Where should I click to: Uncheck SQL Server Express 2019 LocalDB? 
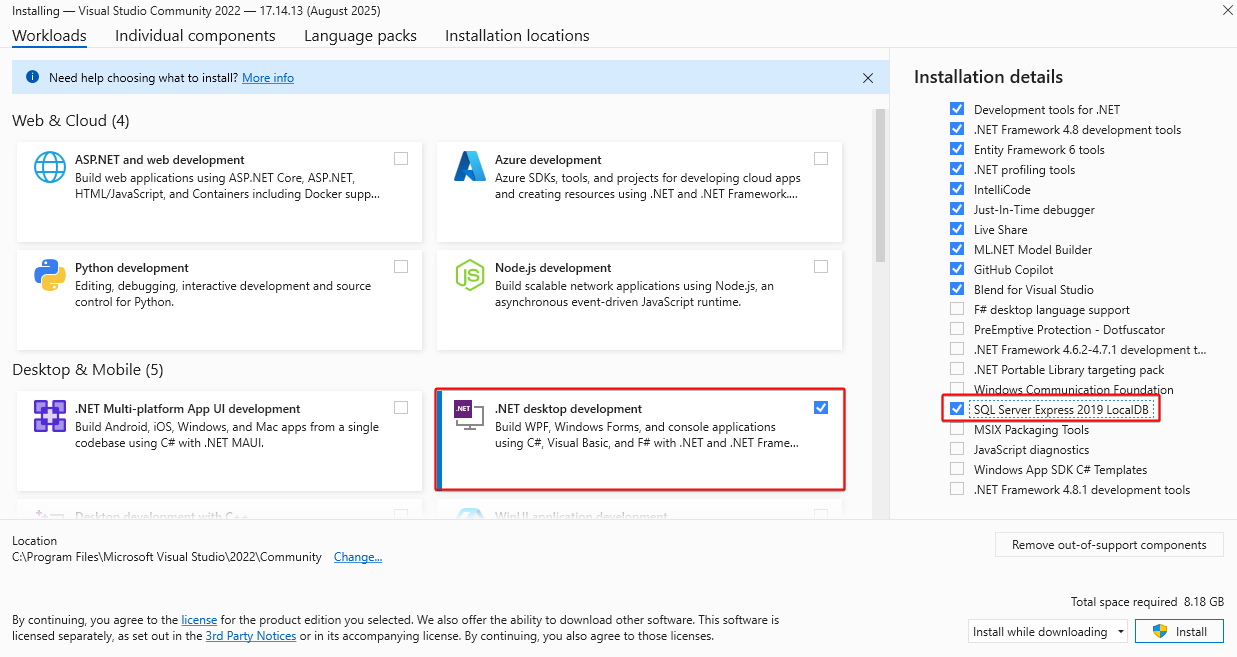(956, 408)
